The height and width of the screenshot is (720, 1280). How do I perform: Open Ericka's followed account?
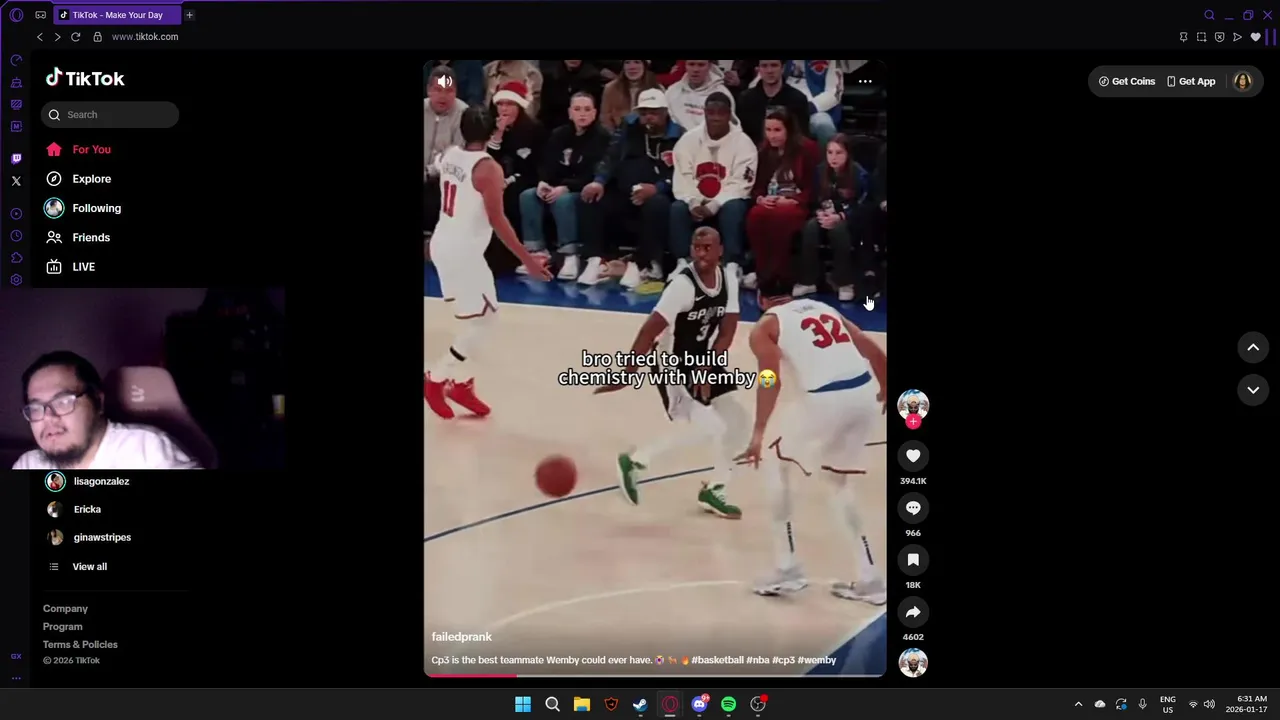tap(74, 509)
